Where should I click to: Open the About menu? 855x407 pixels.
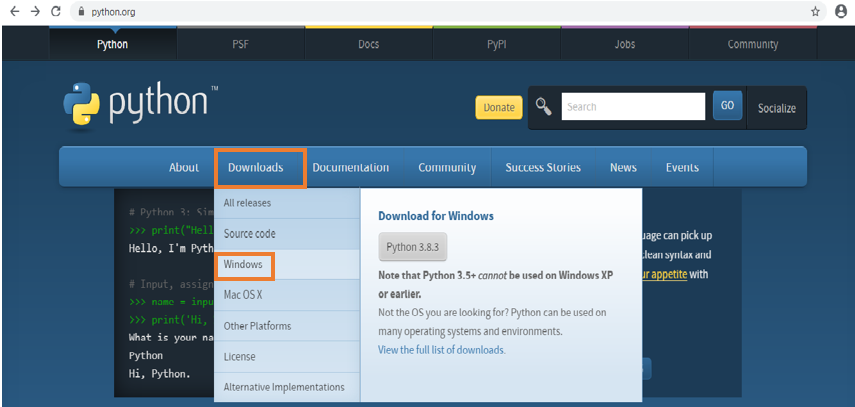tap(184, 167)
